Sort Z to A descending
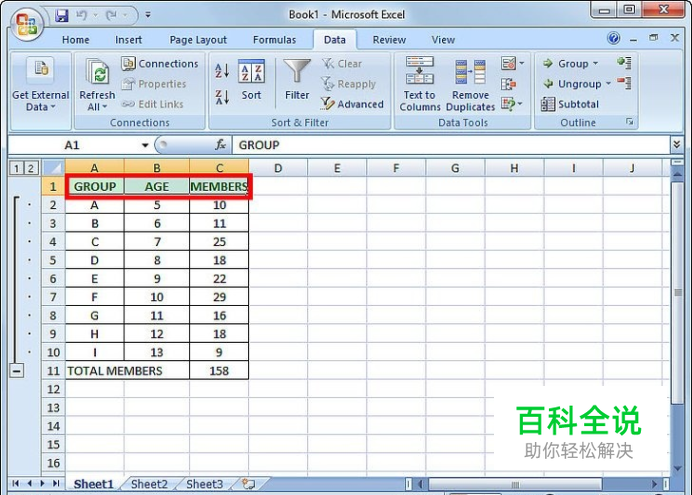 [x=222, y=97]
